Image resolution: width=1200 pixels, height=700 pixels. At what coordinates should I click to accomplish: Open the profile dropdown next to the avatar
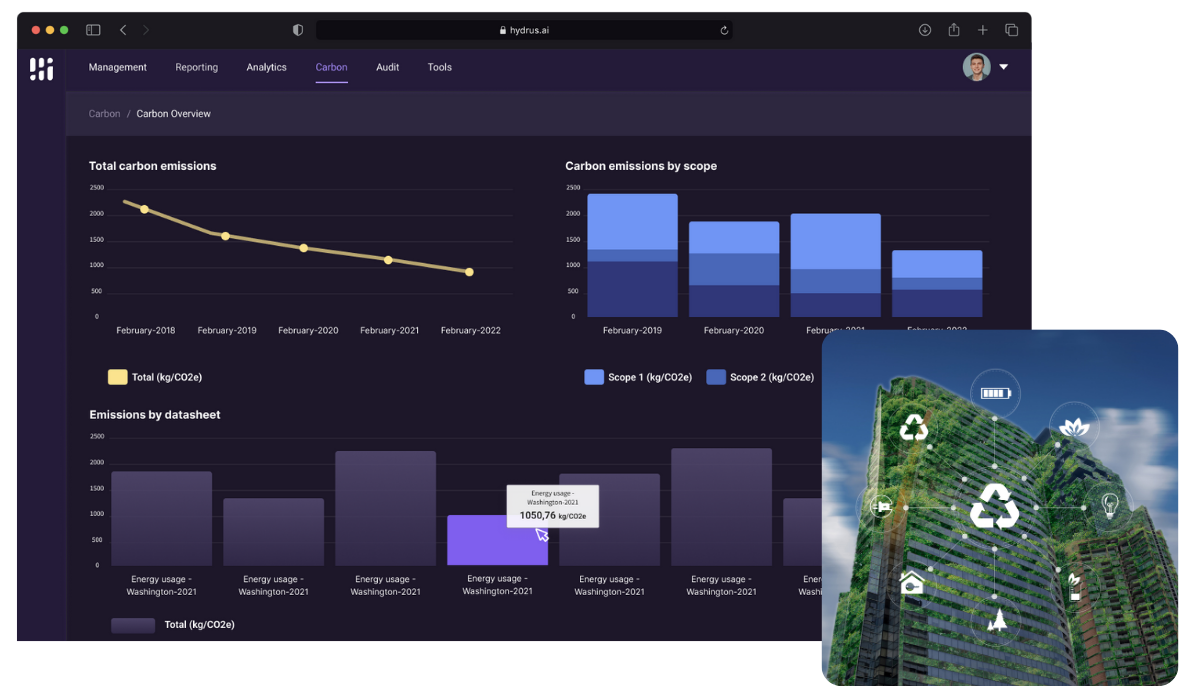(1003, 67)
